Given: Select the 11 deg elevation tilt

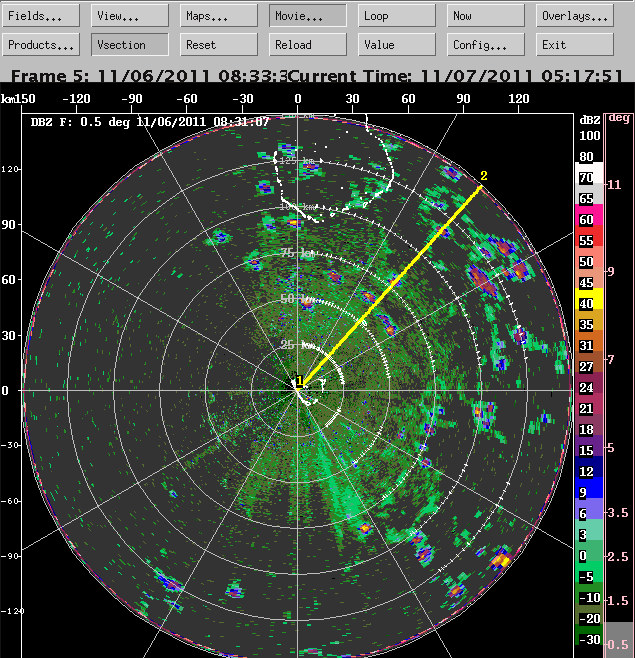Looking at the screenshot, I should (x=614, y=185).
